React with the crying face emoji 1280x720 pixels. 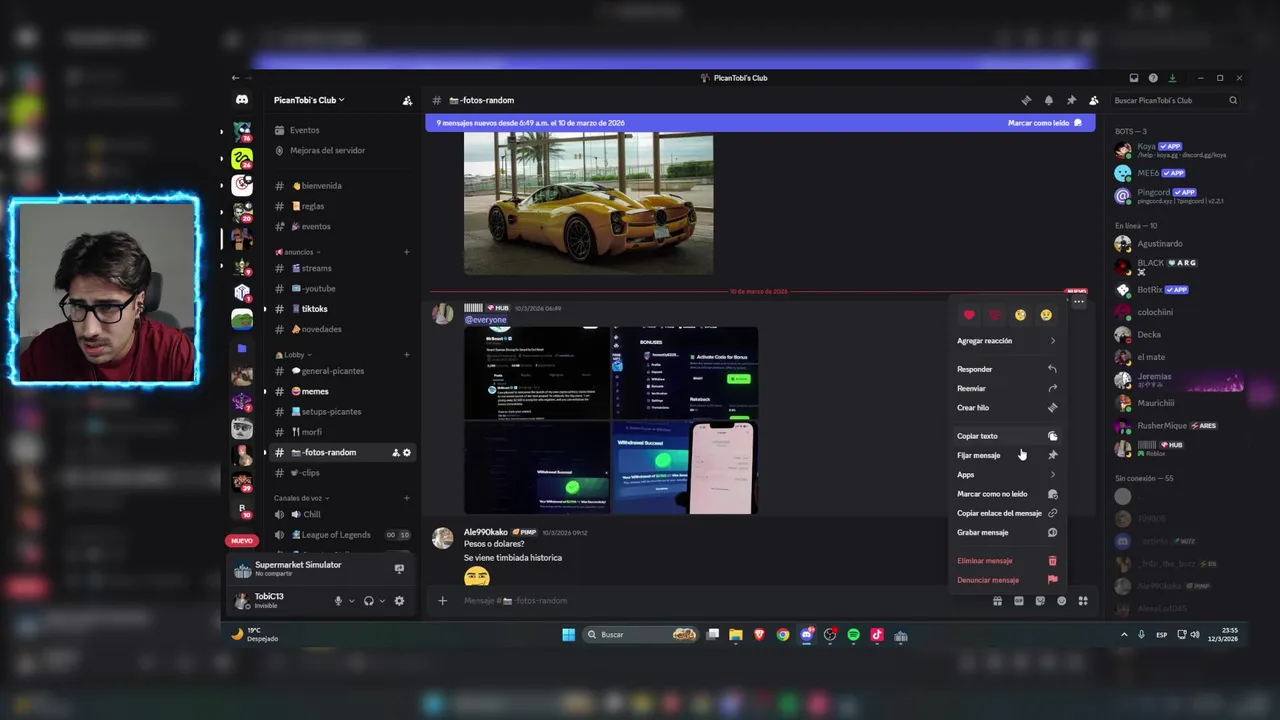click(x=1046, y=315)
